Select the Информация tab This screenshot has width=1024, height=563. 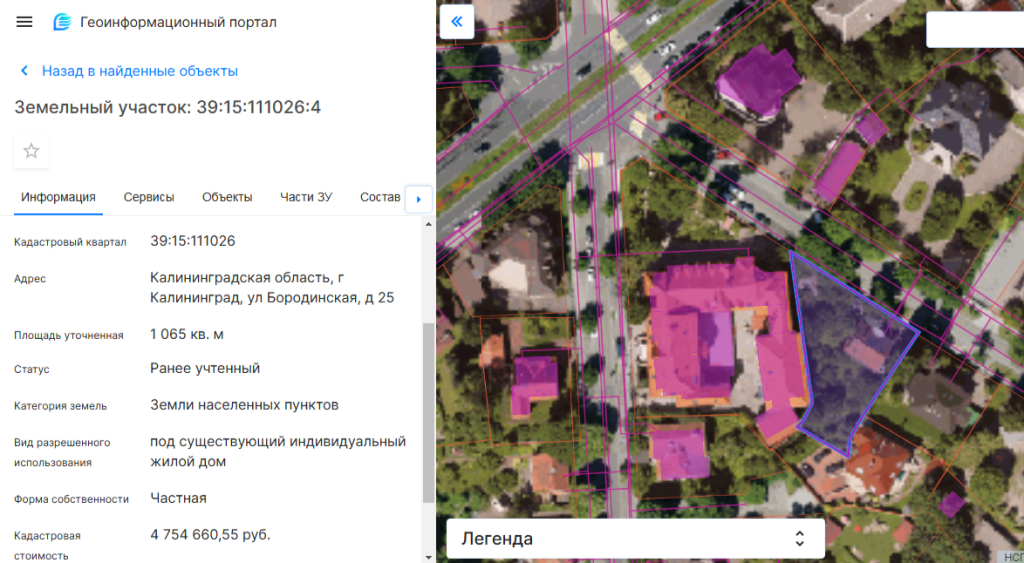tap(58, 197)
